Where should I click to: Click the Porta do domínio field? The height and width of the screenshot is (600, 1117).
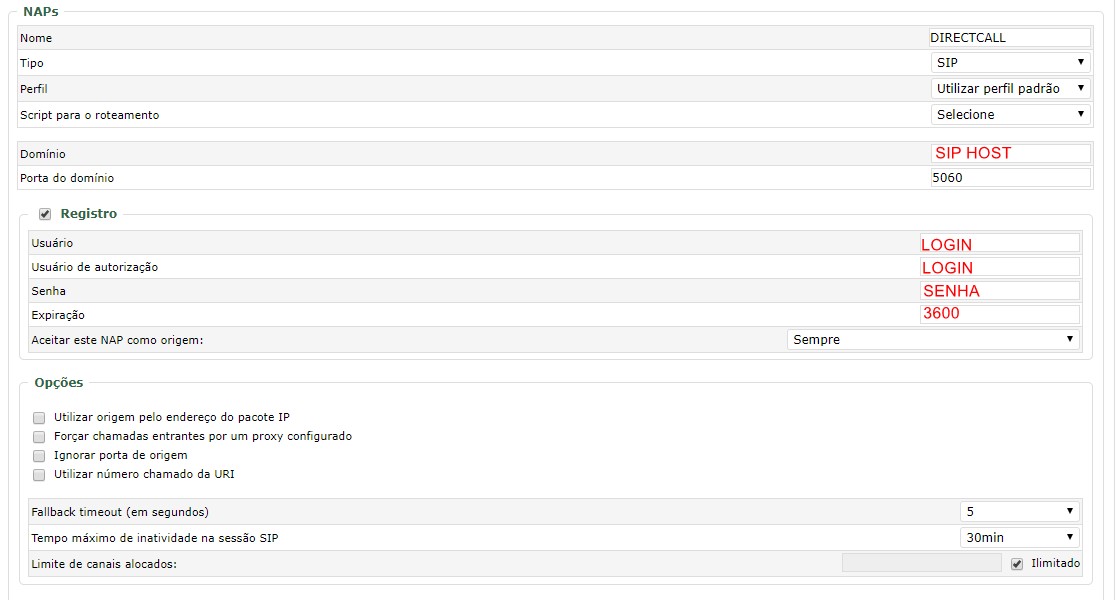(1010, 177)
